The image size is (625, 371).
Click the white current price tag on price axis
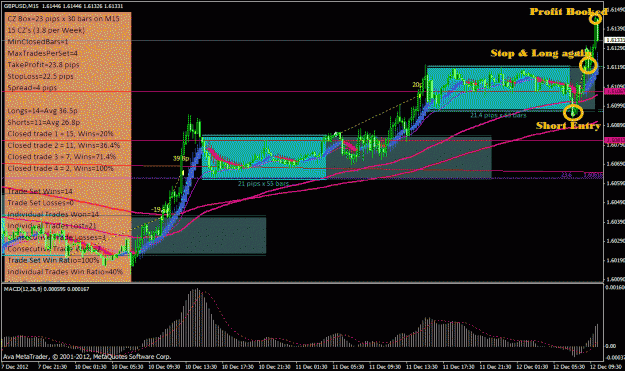click(x=615, y=40)
